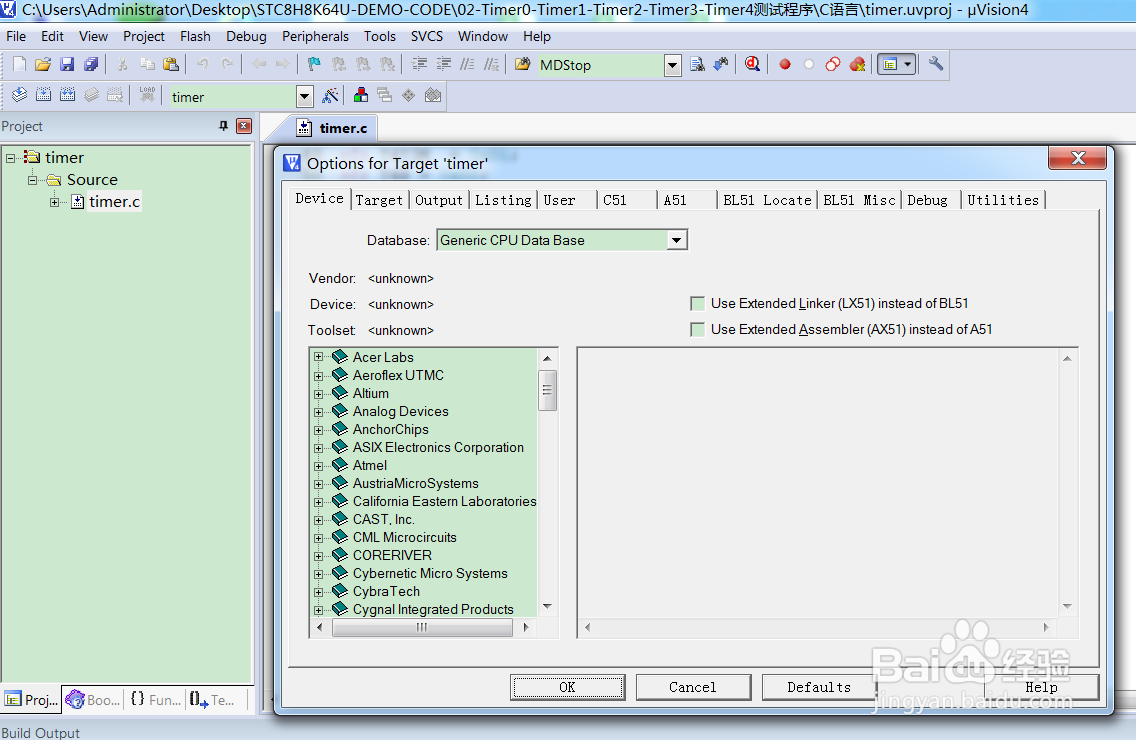Select AustriaMicroSystems in the vendor list
The image size is (1136, 740).
415,483
